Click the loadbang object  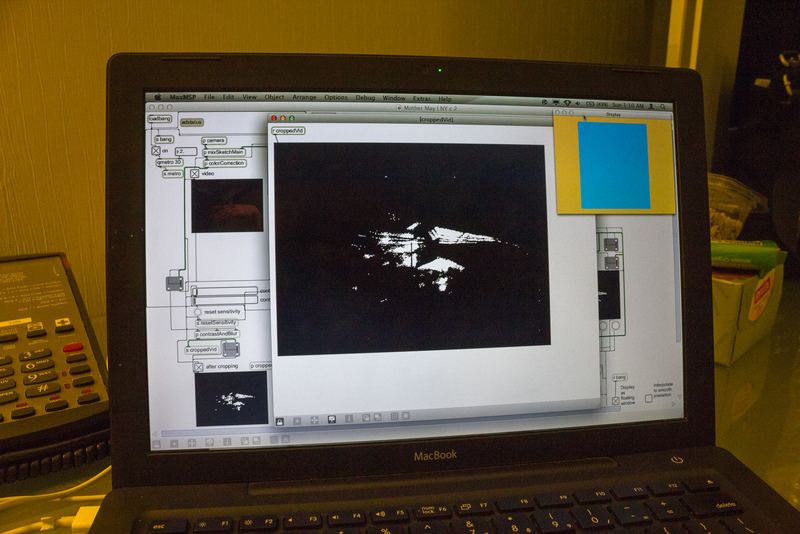(160, 119)
